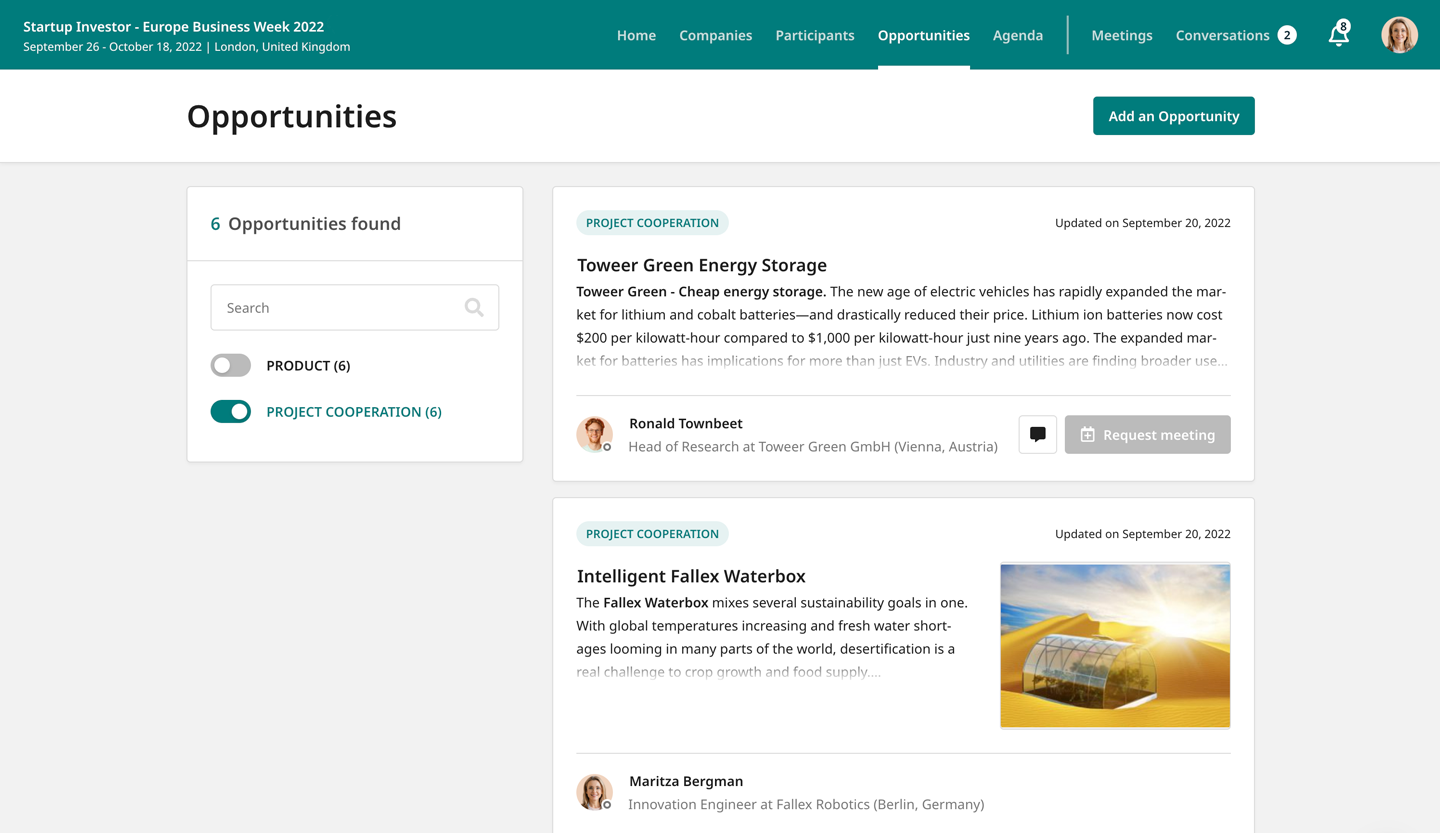Screen dimensions: 1440x833
Task: Switch to the Participants tab
Action: tap(814, 35)
